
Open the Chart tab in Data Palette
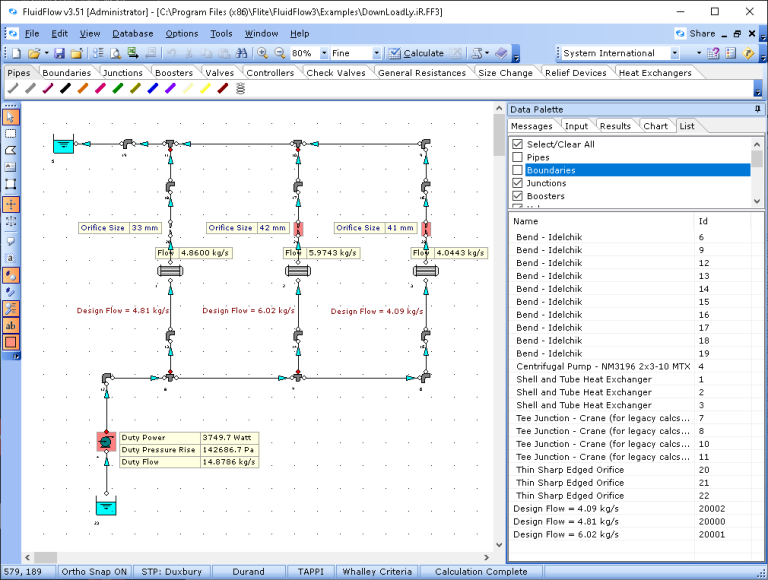[655, 126]
